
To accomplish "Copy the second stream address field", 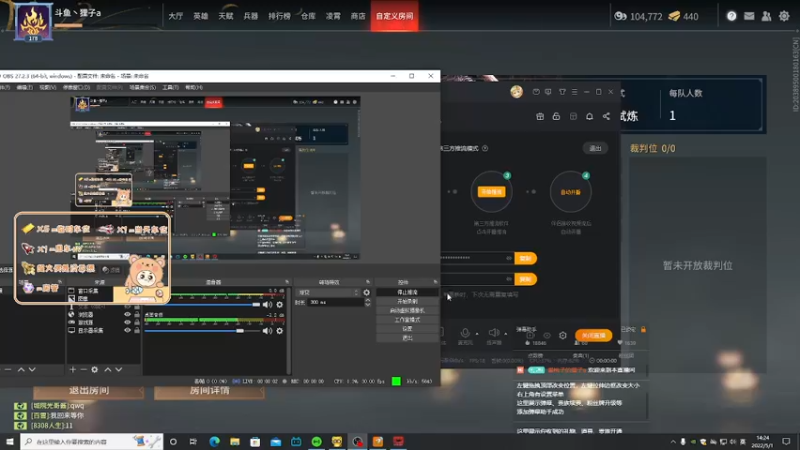I will click(525, 279).
